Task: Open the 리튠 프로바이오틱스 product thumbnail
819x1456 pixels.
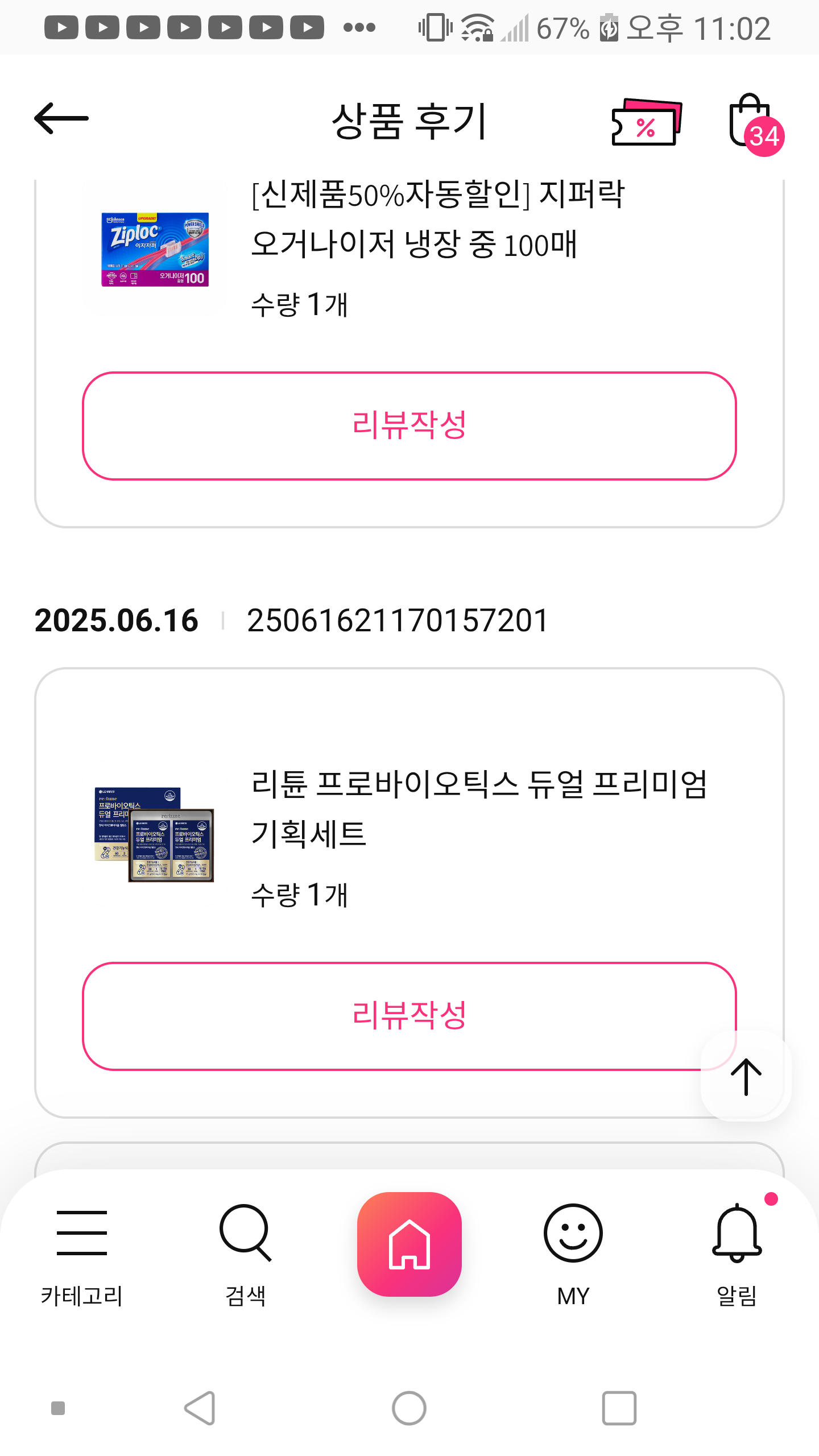Action: coord(154,834)
